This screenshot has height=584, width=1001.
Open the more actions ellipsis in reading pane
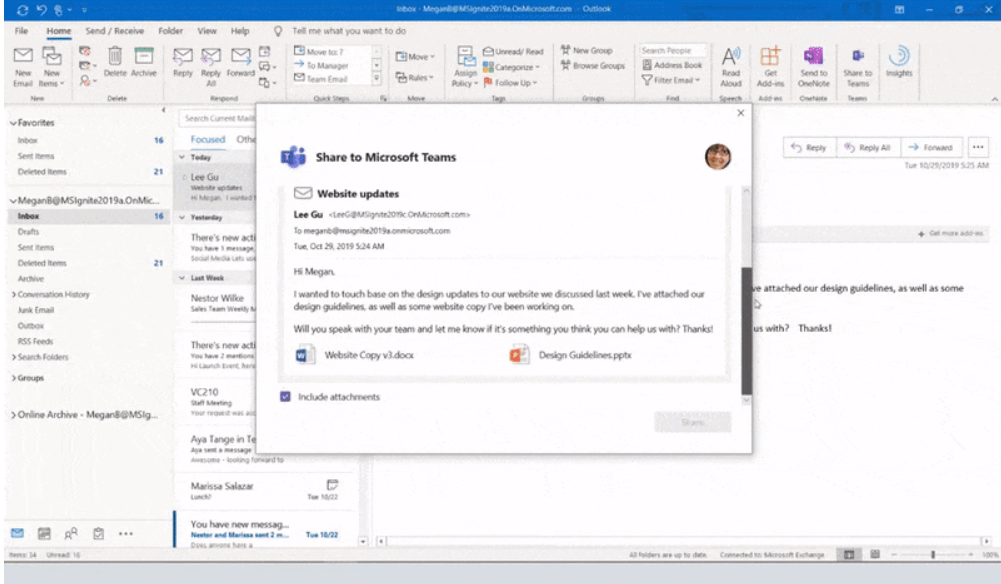point(978,147)
